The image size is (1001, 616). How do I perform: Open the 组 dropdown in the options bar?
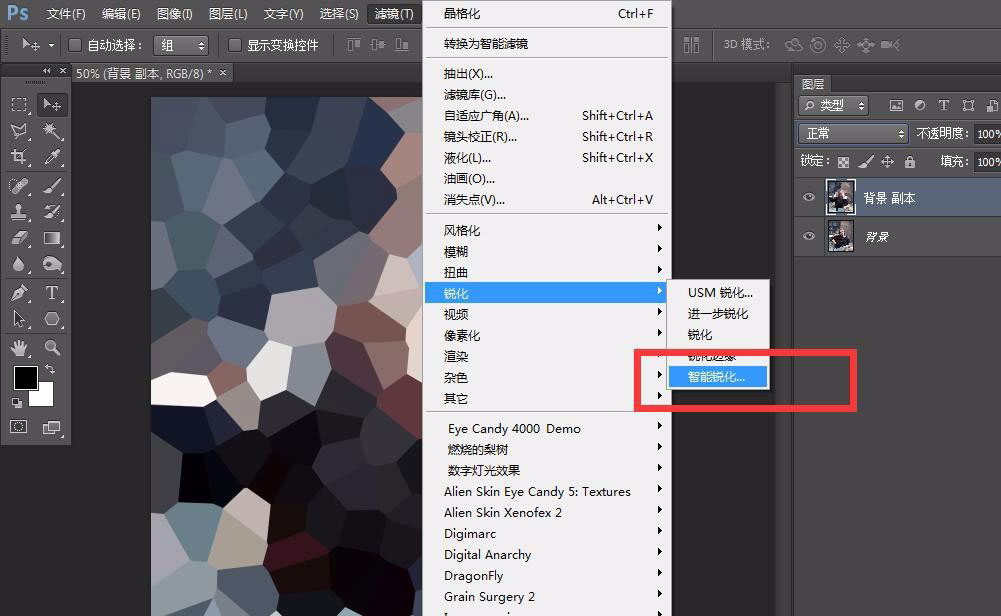point(180,45)
